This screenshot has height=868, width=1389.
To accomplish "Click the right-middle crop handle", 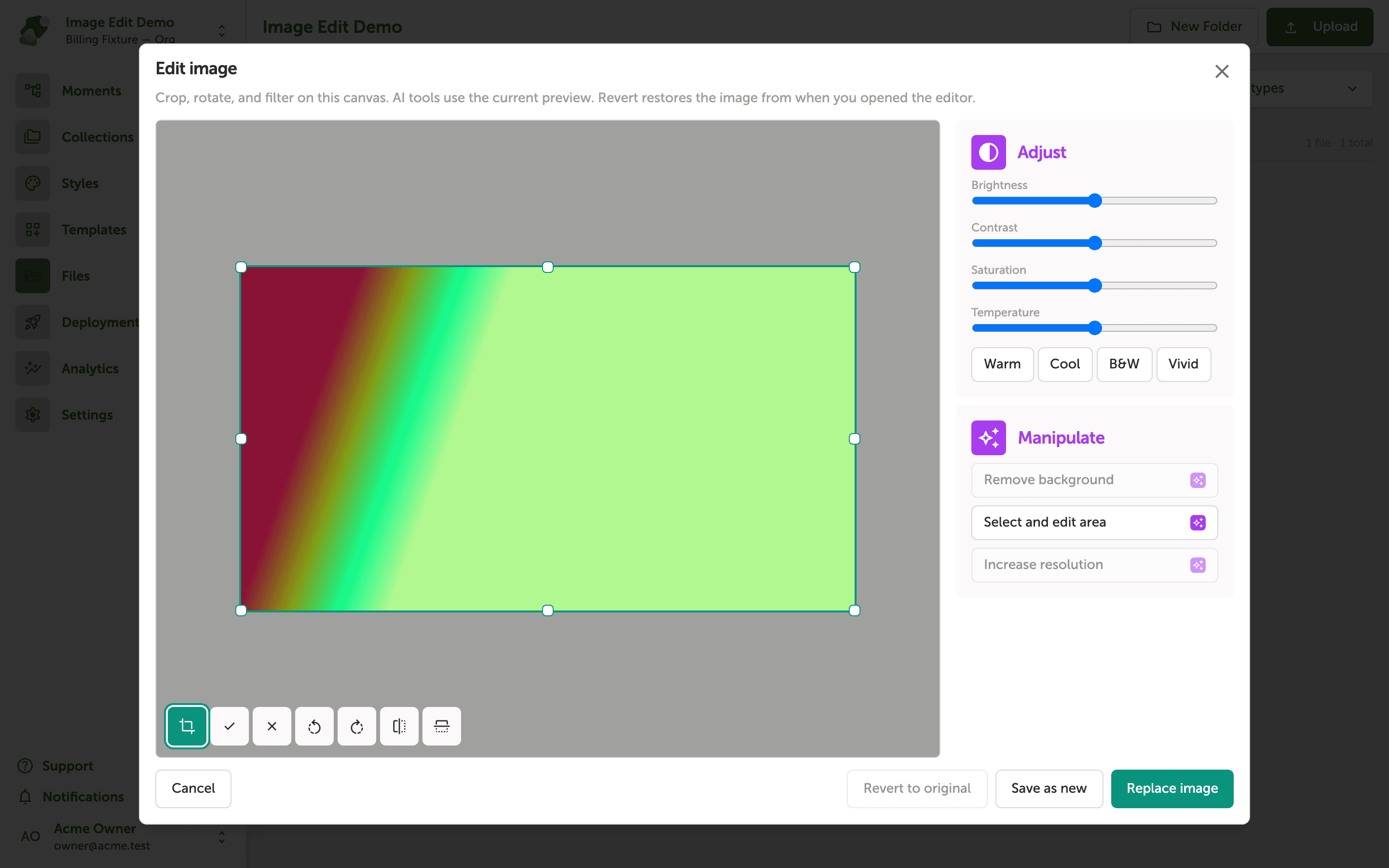I will click(854, 439).
